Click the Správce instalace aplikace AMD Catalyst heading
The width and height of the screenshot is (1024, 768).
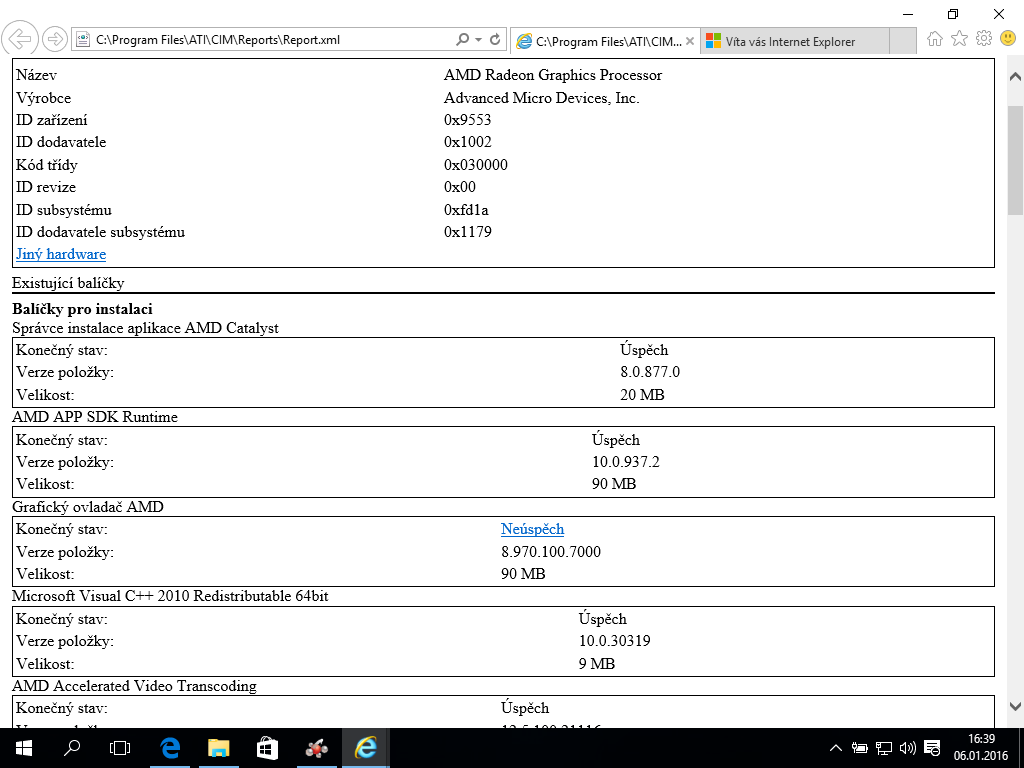tap(145, 328)
